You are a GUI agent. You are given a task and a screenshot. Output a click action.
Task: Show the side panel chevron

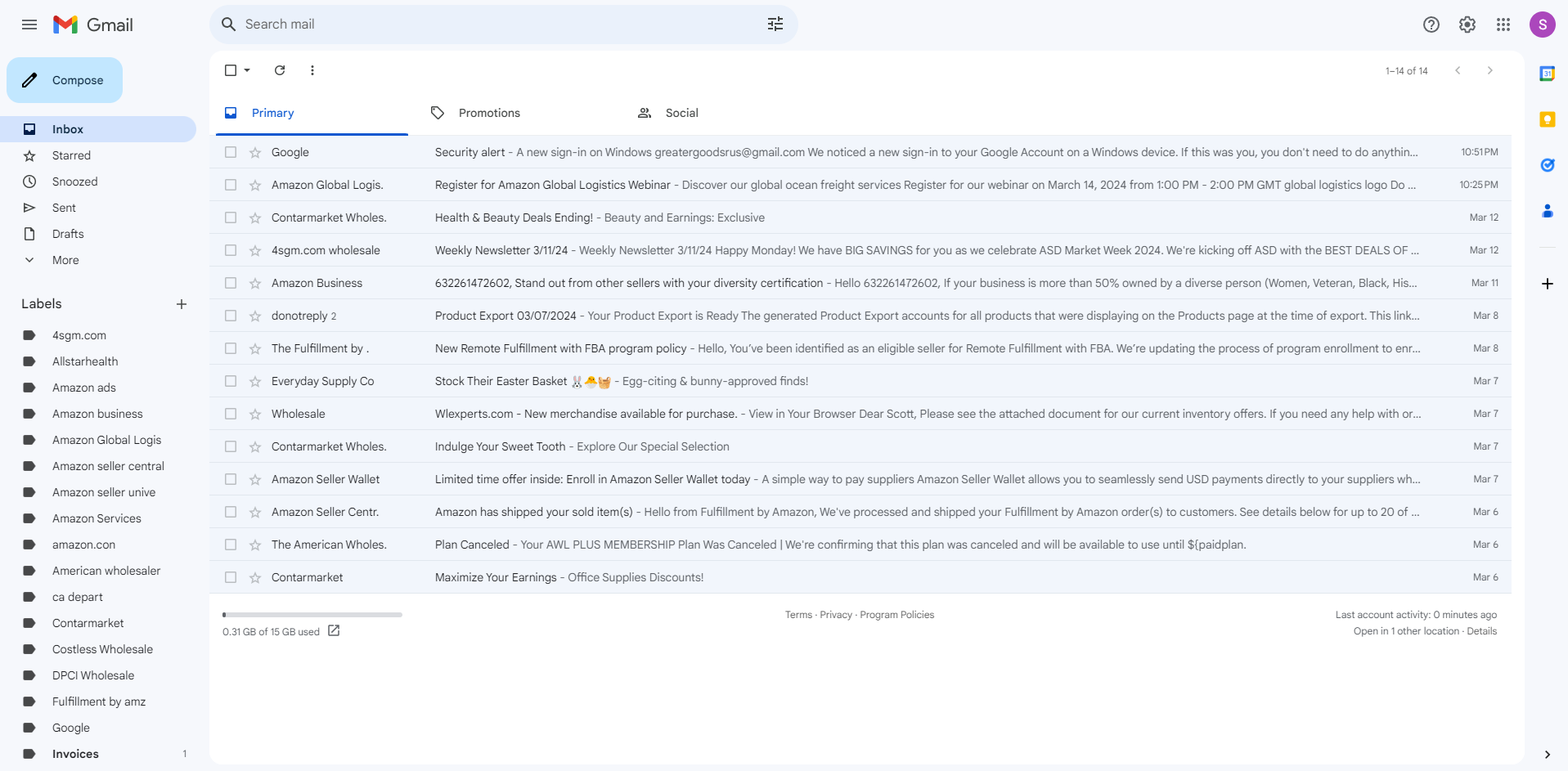click(1548, 754)
